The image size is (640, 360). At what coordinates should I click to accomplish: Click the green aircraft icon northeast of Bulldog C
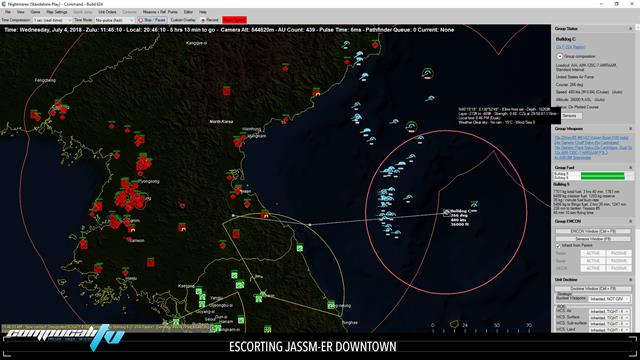click(474, 204)
